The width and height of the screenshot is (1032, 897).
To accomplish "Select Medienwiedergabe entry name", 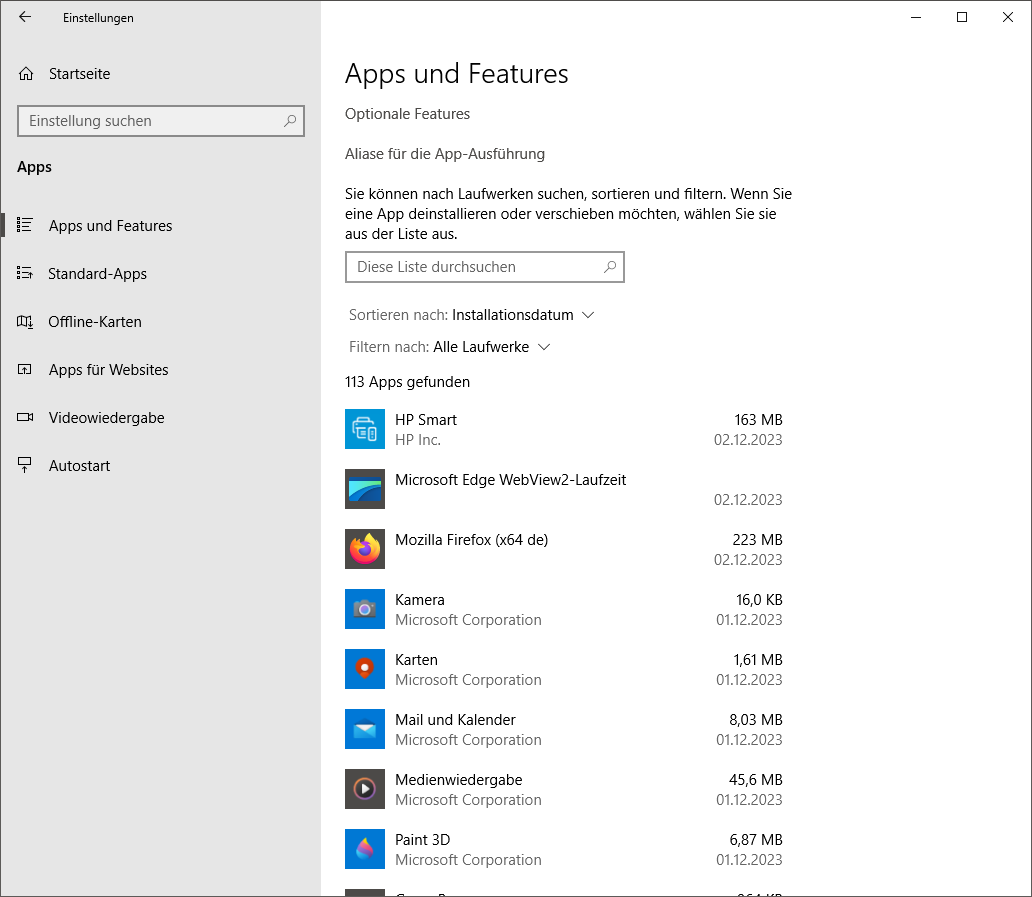I will pyautogui.click(x=459, y=780).
